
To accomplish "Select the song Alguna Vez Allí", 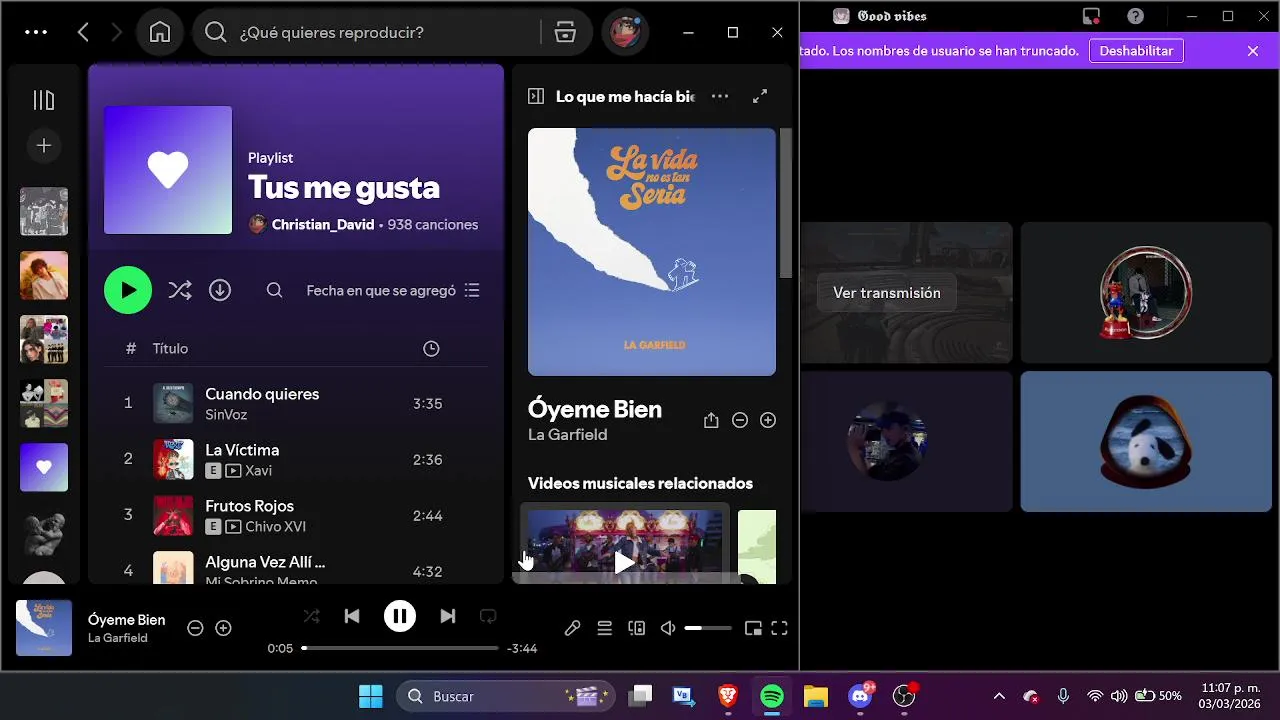I will tap(265, 562).
